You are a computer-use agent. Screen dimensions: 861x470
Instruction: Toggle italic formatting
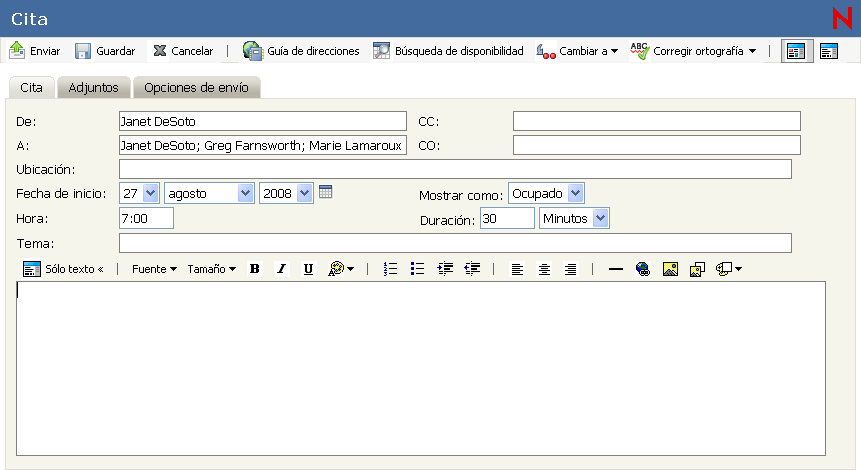[281, 269]
